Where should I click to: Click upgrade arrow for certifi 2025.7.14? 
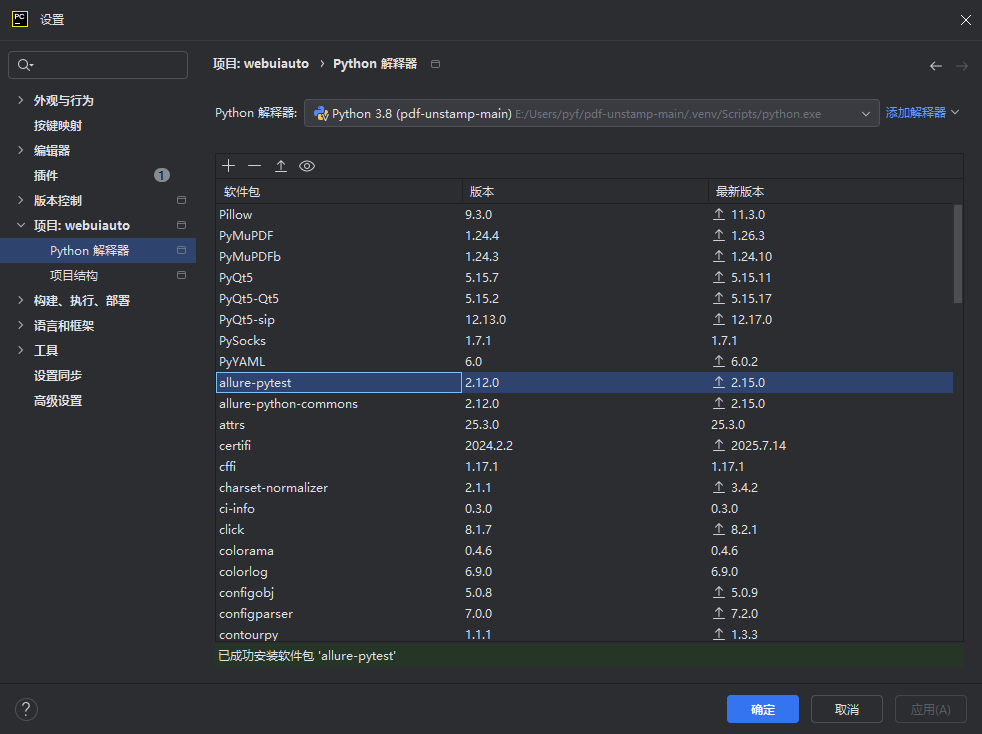tap(718, 445)
